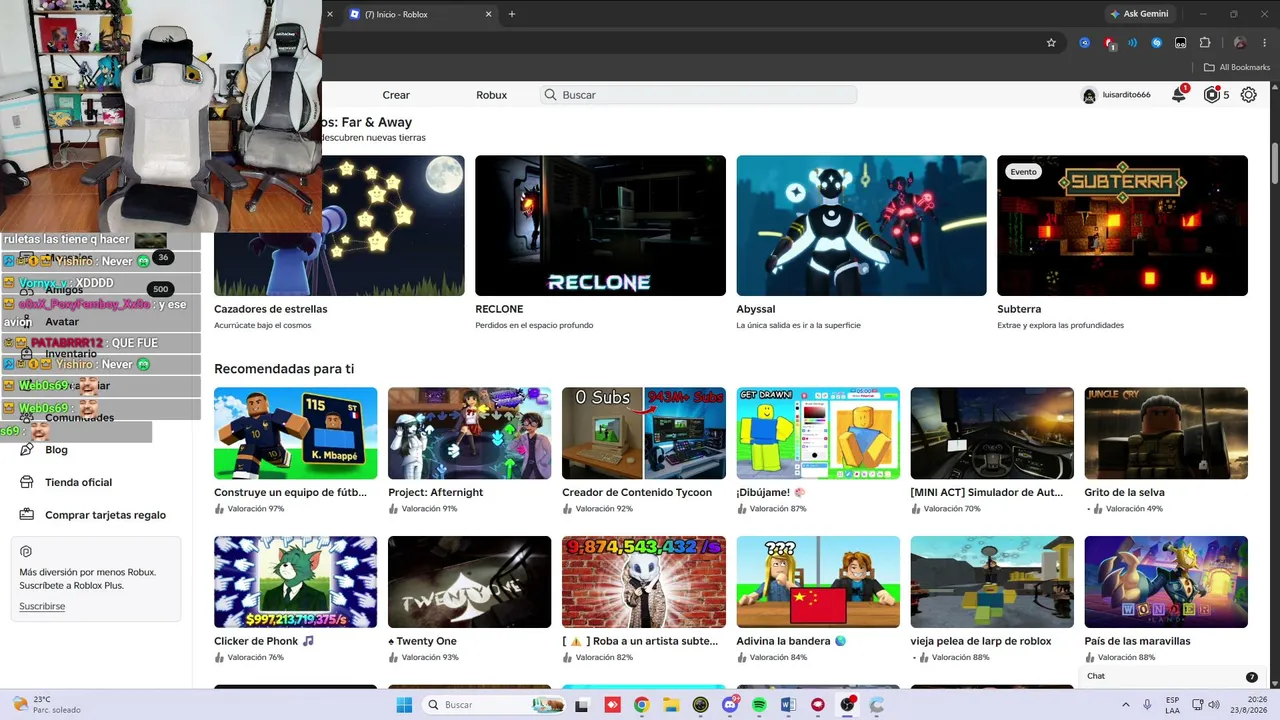Open the RECLONE game thumbnail
Image resolution: width=1280 pixels, height=720 pixels.
(x=600, y=225)
